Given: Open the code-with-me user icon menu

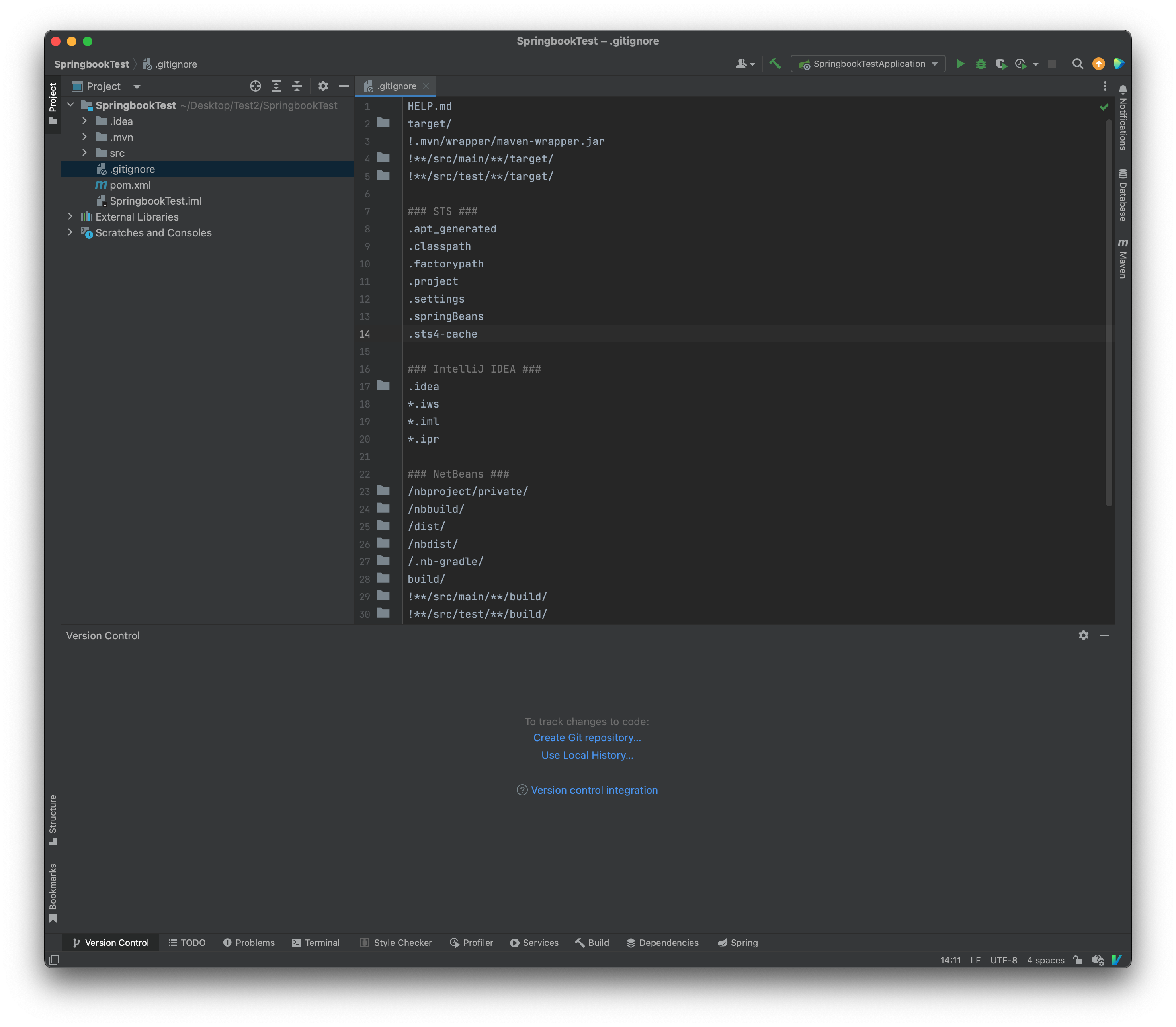Looking at the screenshot, I should [x=745, y=64].
